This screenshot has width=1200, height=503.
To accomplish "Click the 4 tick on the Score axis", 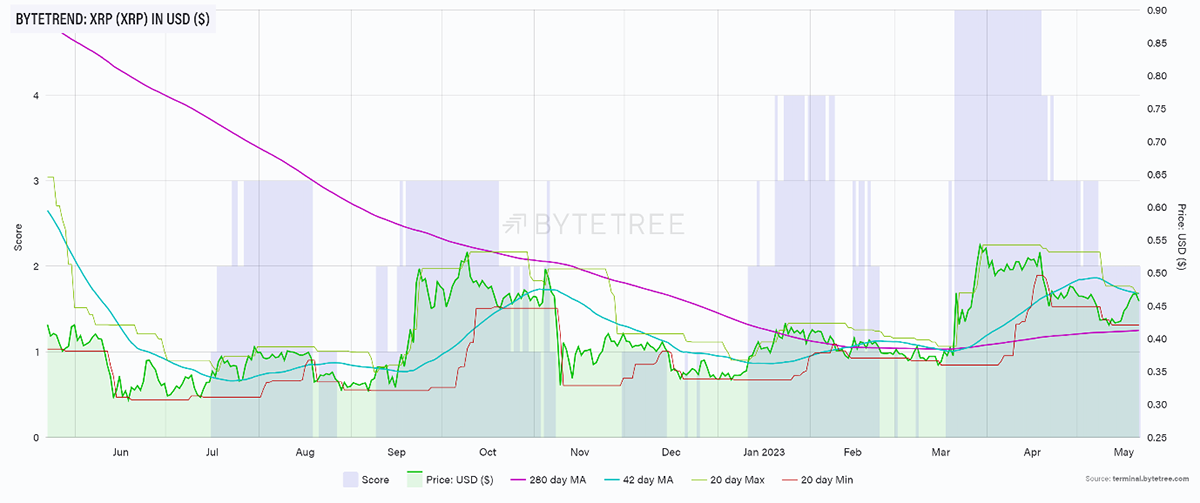I will [x=36, y=96].
